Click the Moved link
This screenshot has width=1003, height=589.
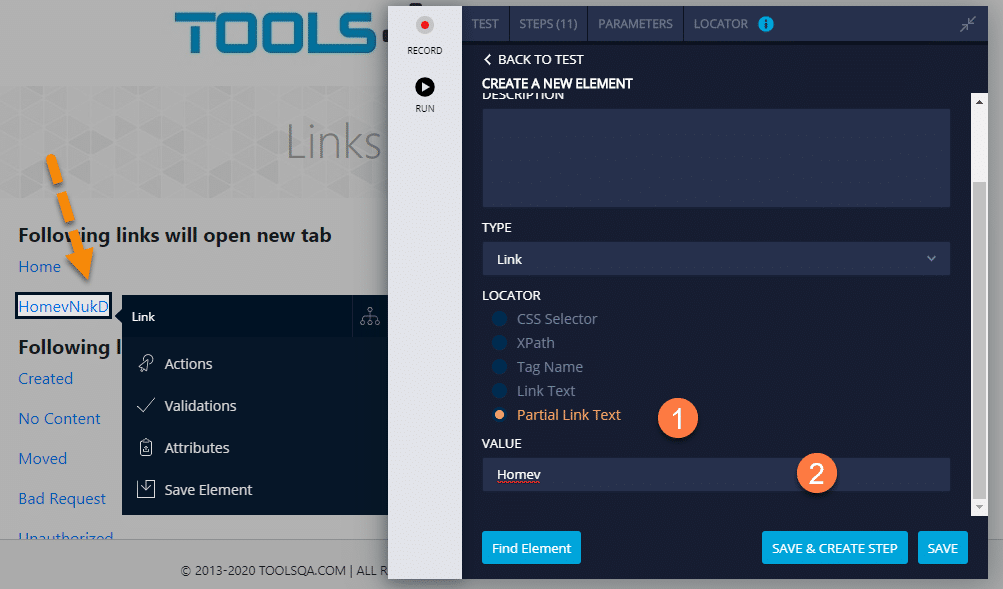click(43, 459)
